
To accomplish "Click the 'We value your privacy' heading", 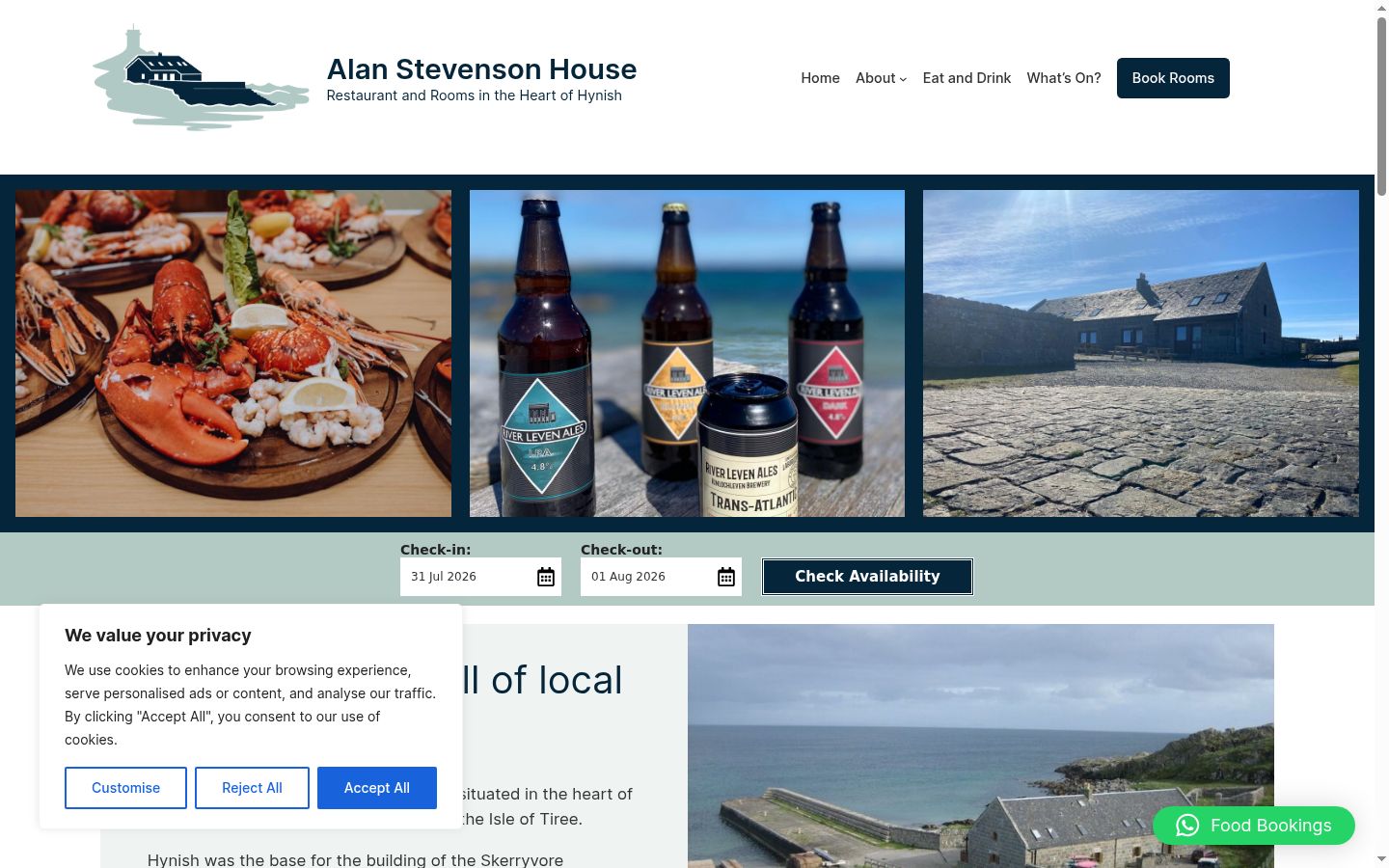I will click(158, 636).
